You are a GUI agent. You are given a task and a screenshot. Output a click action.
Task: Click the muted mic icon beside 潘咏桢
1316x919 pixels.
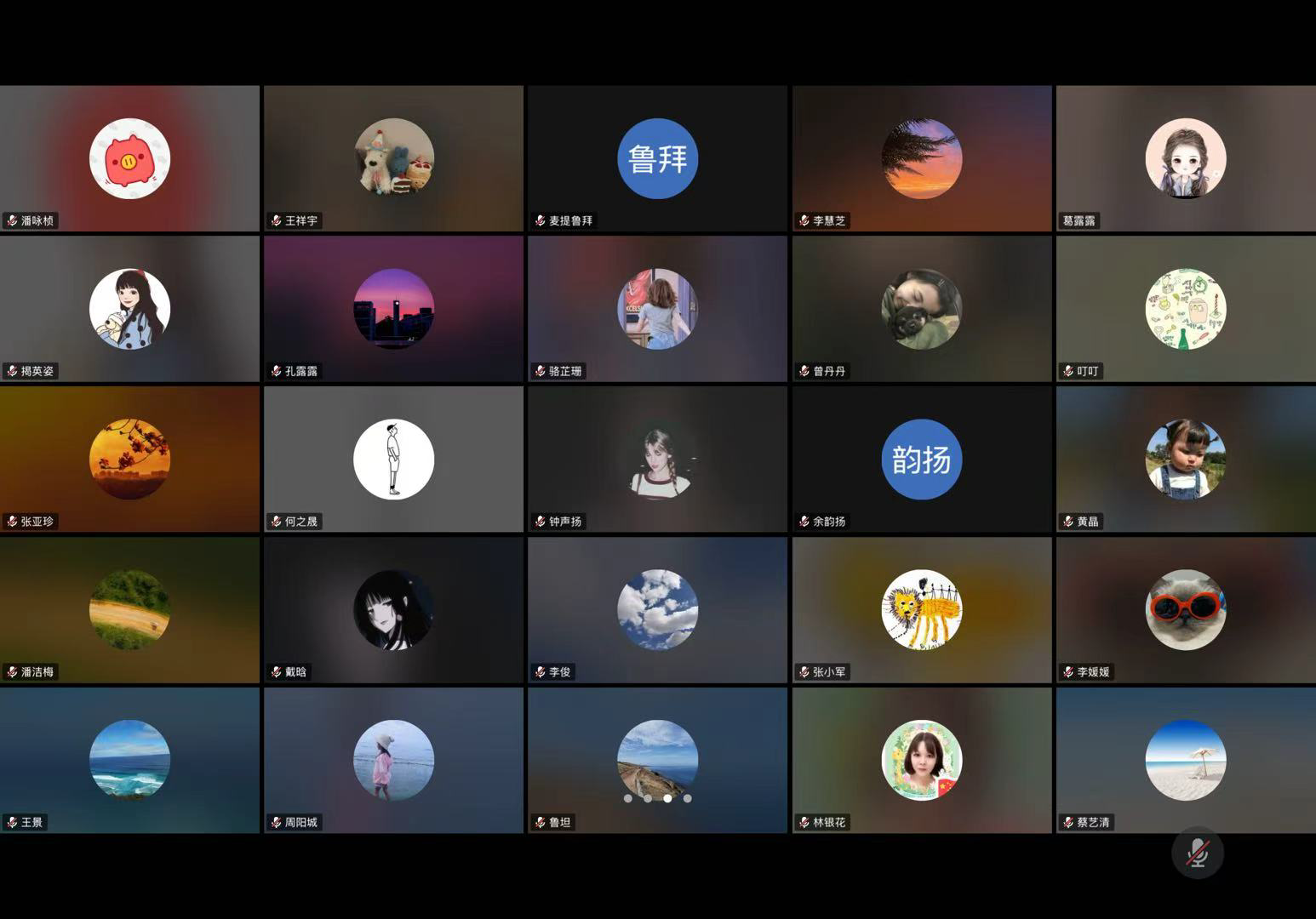click(x=12, y=221)
